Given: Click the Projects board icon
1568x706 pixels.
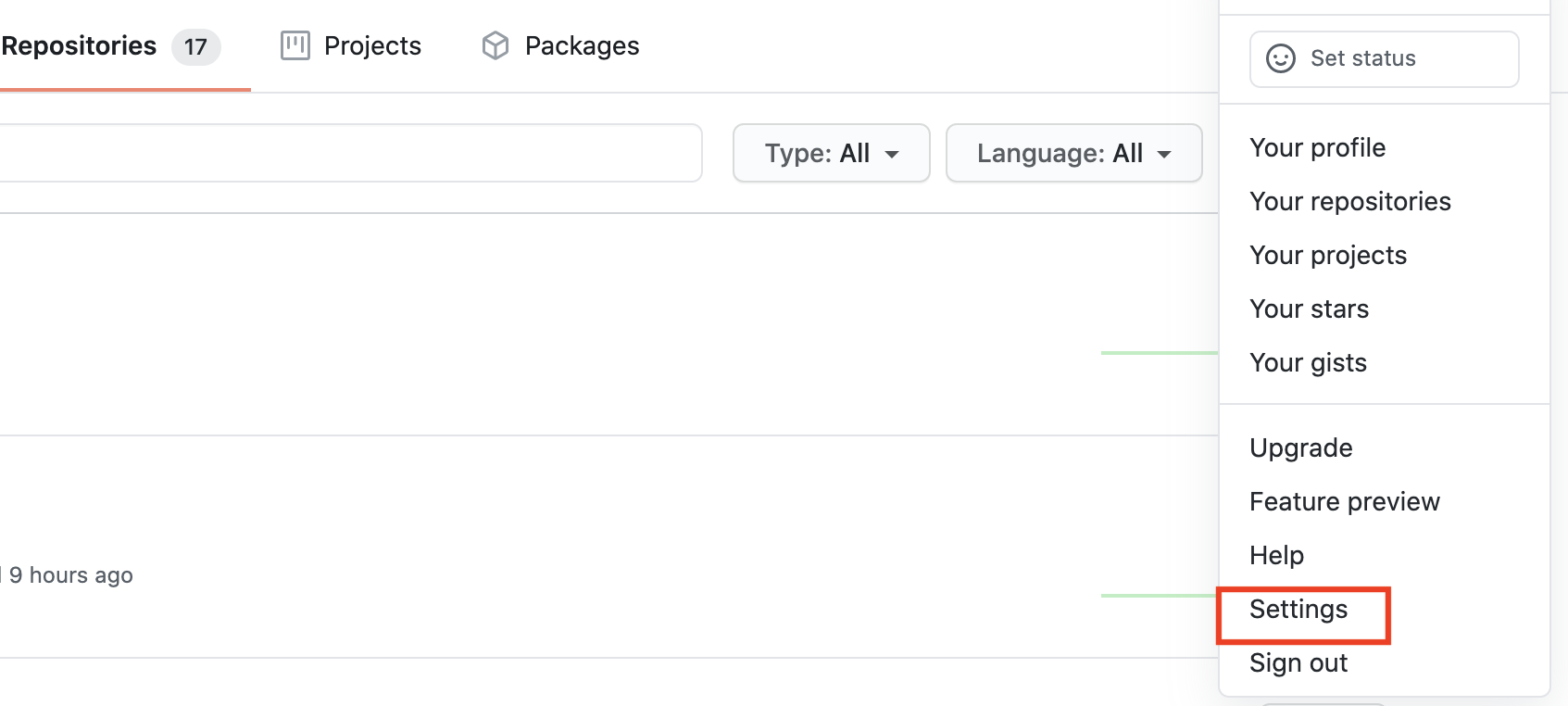Looking at the screenshot, I should (x=295, y=45).
